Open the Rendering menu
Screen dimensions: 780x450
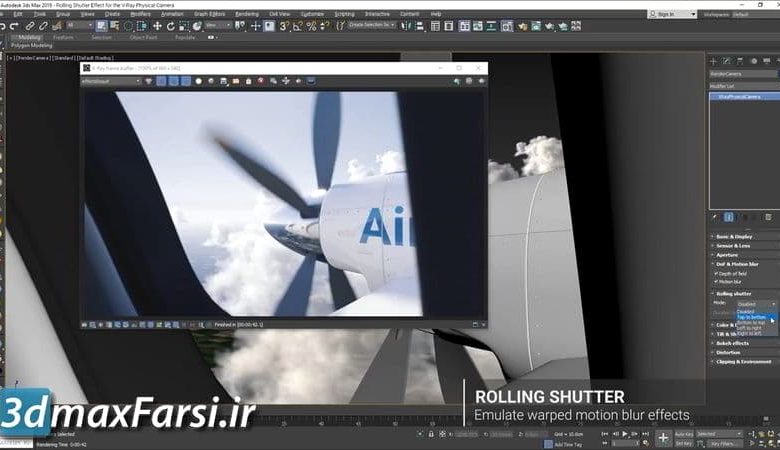tap(247, 14)
